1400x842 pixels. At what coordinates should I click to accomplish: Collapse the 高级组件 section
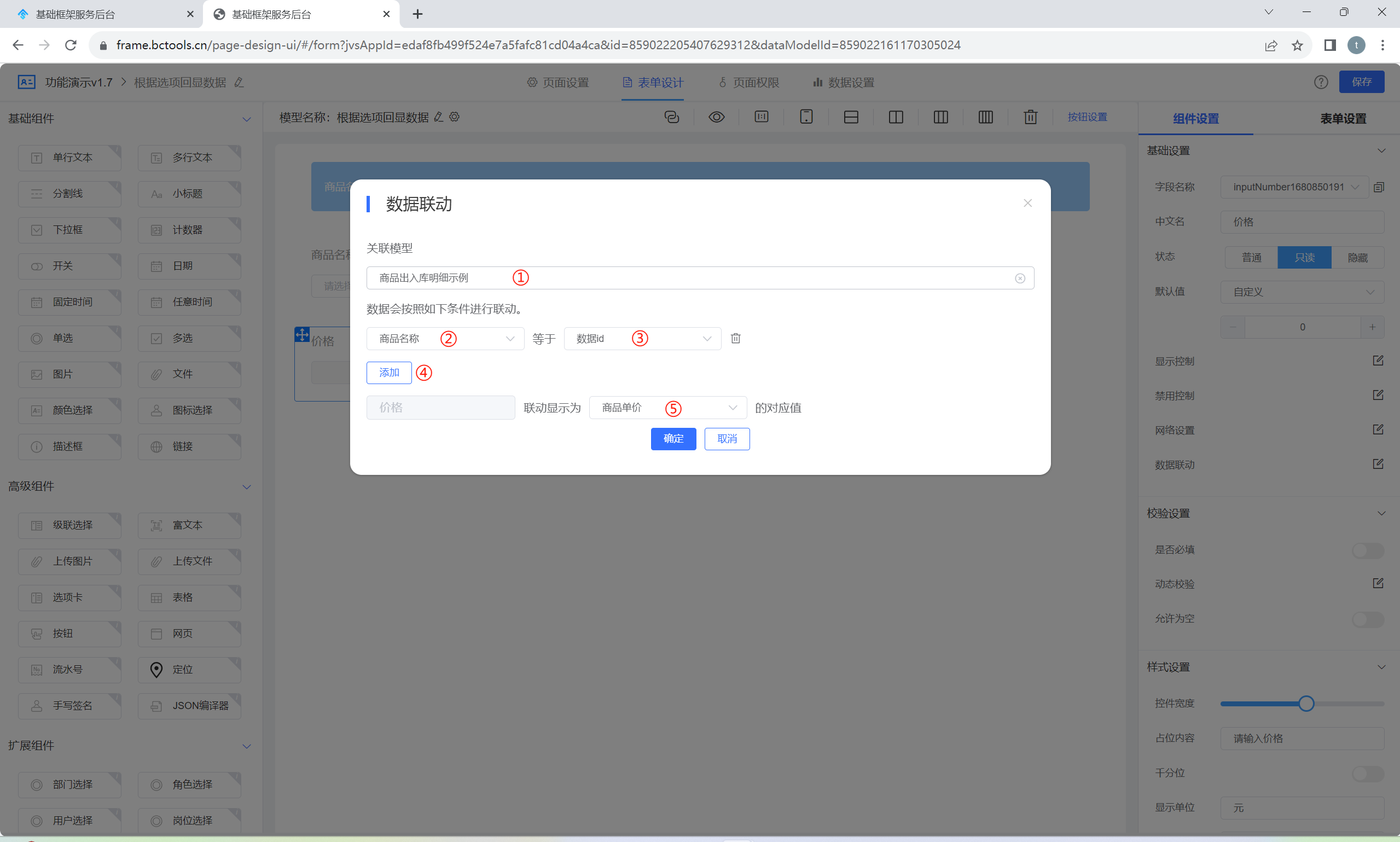(246, 487)
